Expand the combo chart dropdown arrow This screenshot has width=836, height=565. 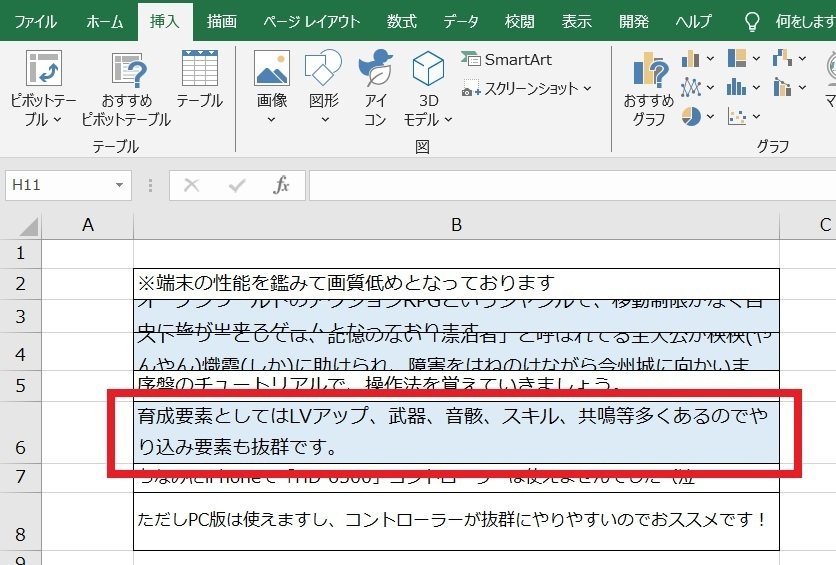click(802, 87)
